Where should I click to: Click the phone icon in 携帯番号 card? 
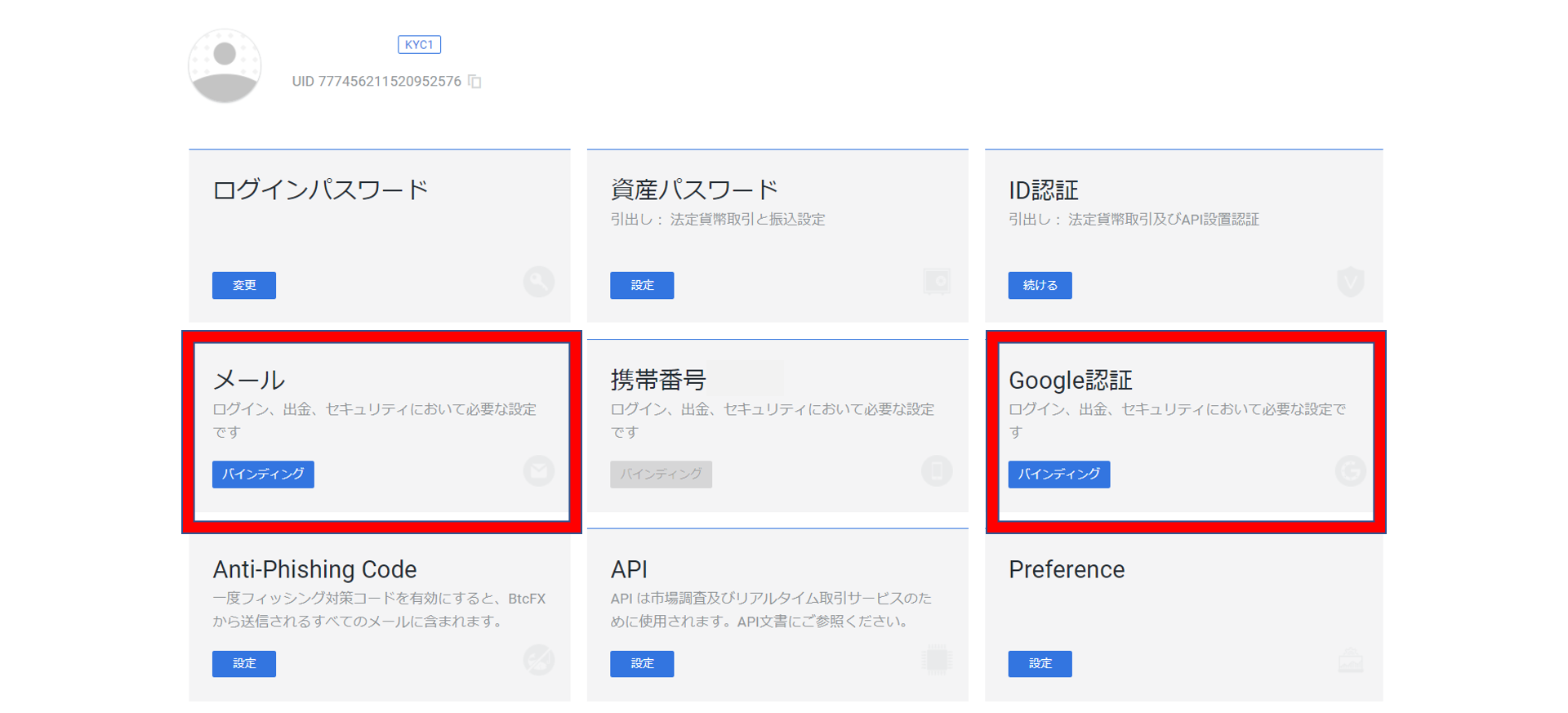[x=937, y=471]
